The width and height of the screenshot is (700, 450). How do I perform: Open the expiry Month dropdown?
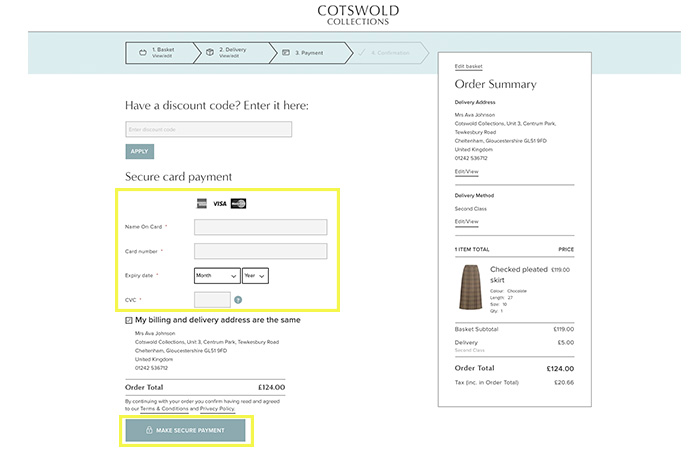click(x=217, y=275)
